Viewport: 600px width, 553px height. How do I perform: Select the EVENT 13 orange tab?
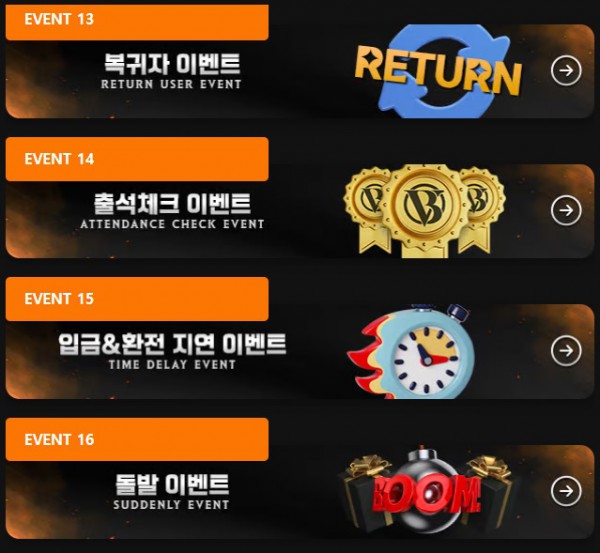click(137, 22)
